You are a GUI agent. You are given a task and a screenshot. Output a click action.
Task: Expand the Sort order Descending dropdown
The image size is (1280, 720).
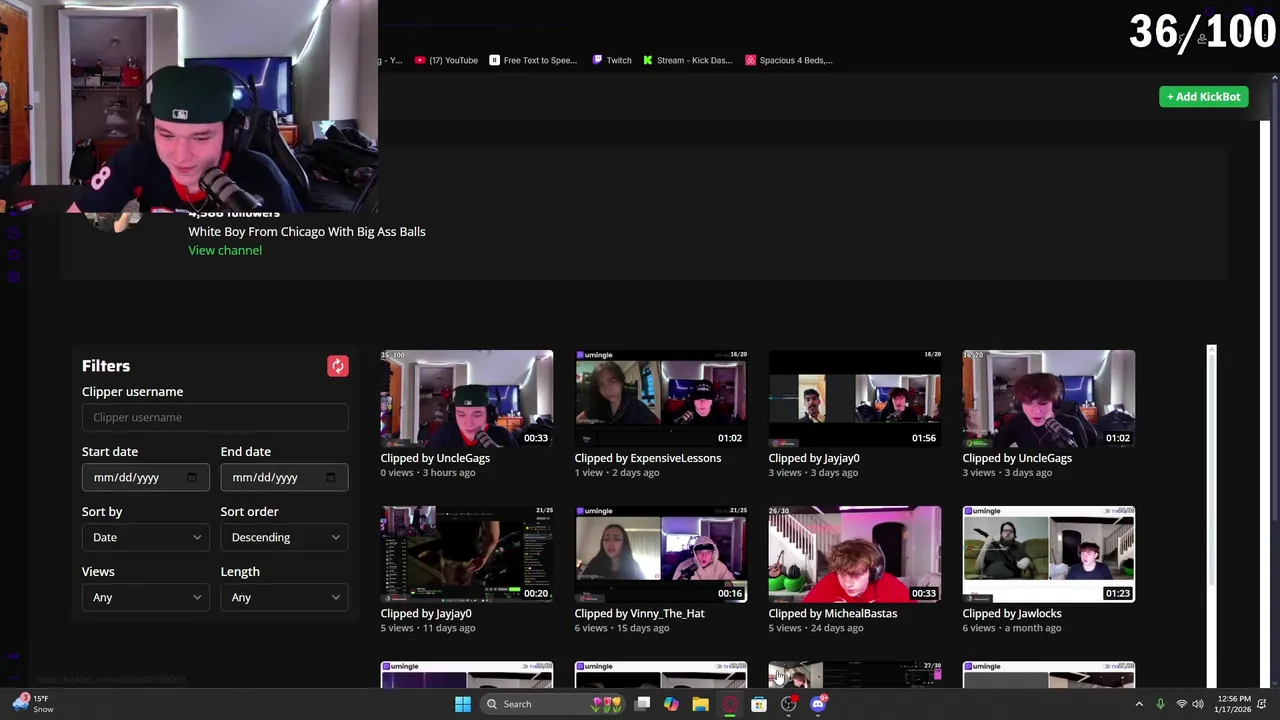coord(284,537)
